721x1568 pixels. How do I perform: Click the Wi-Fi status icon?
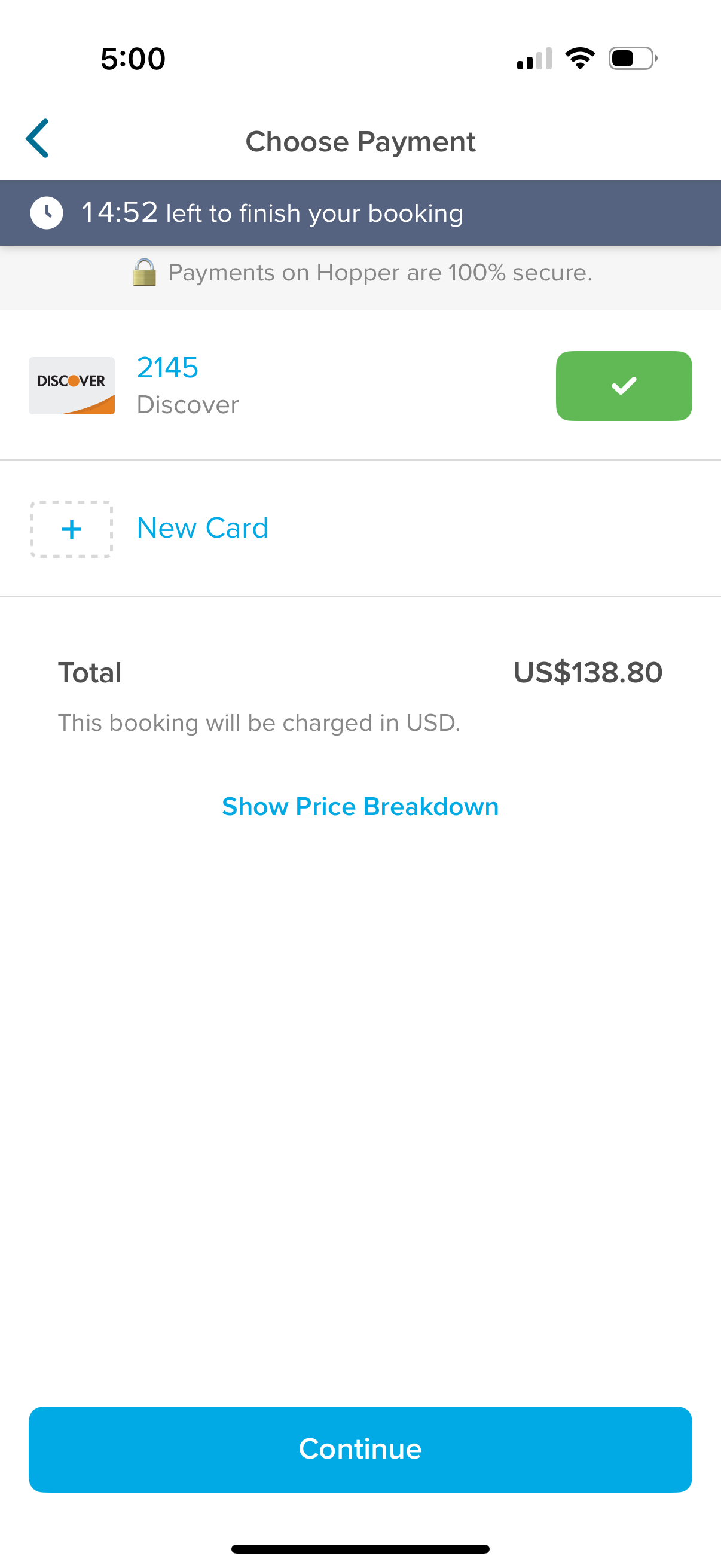(x=580, y=59)
